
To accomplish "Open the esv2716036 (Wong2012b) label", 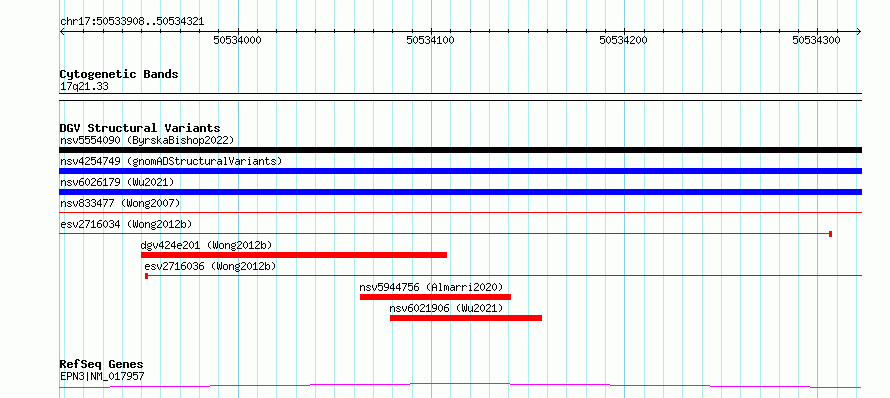I will click(210, 266).
